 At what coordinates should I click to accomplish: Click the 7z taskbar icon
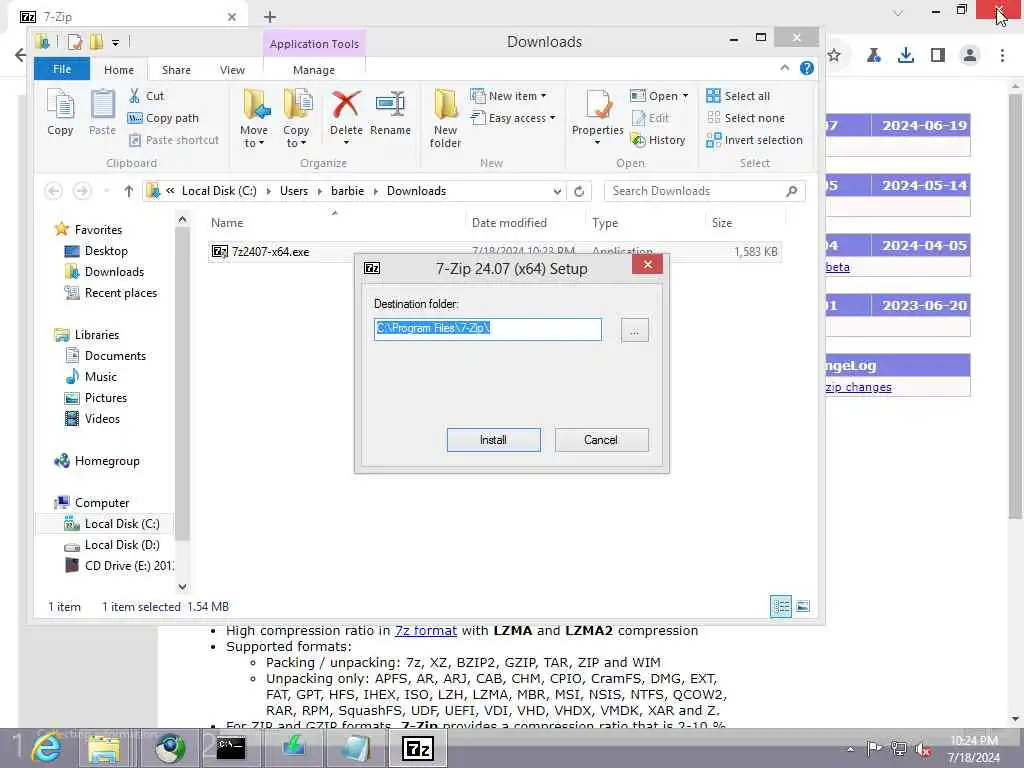418,748
